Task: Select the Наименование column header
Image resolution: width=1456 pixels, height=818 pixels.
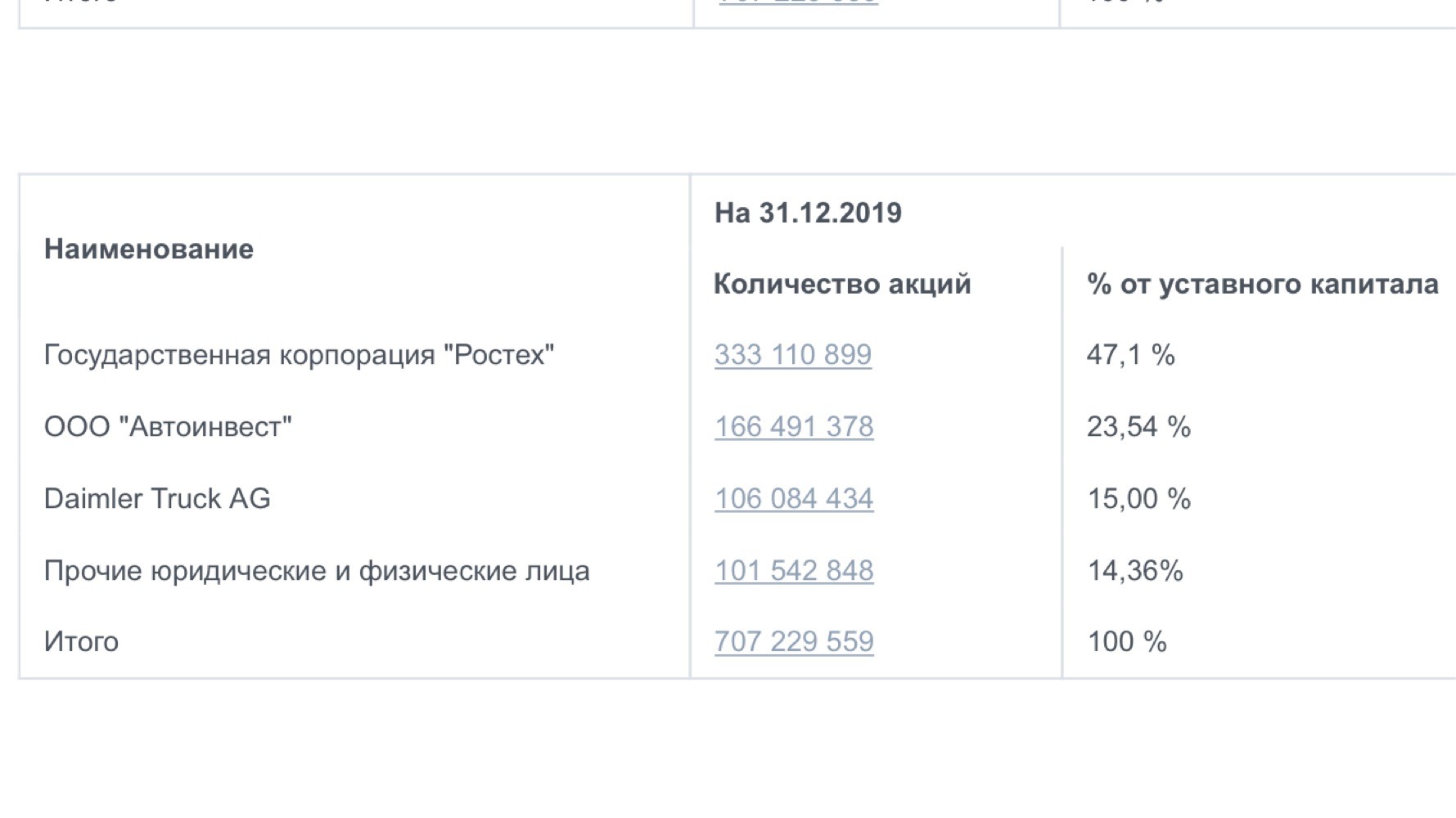Action: [x=149, y=249]
